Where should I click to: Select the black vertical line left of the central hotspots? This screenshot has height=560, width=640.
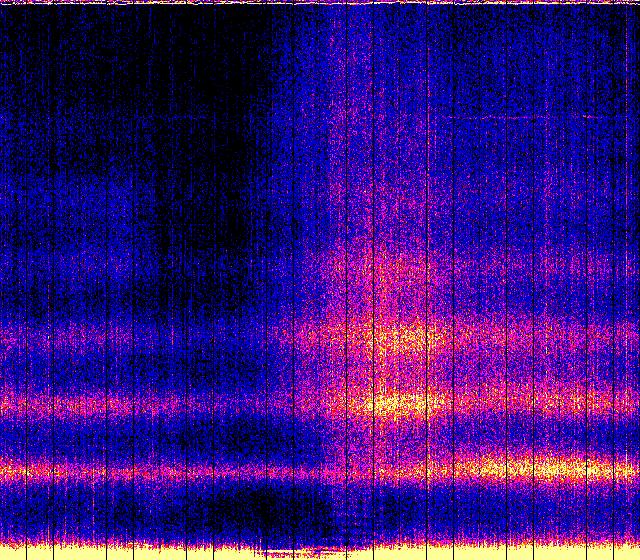346,300
